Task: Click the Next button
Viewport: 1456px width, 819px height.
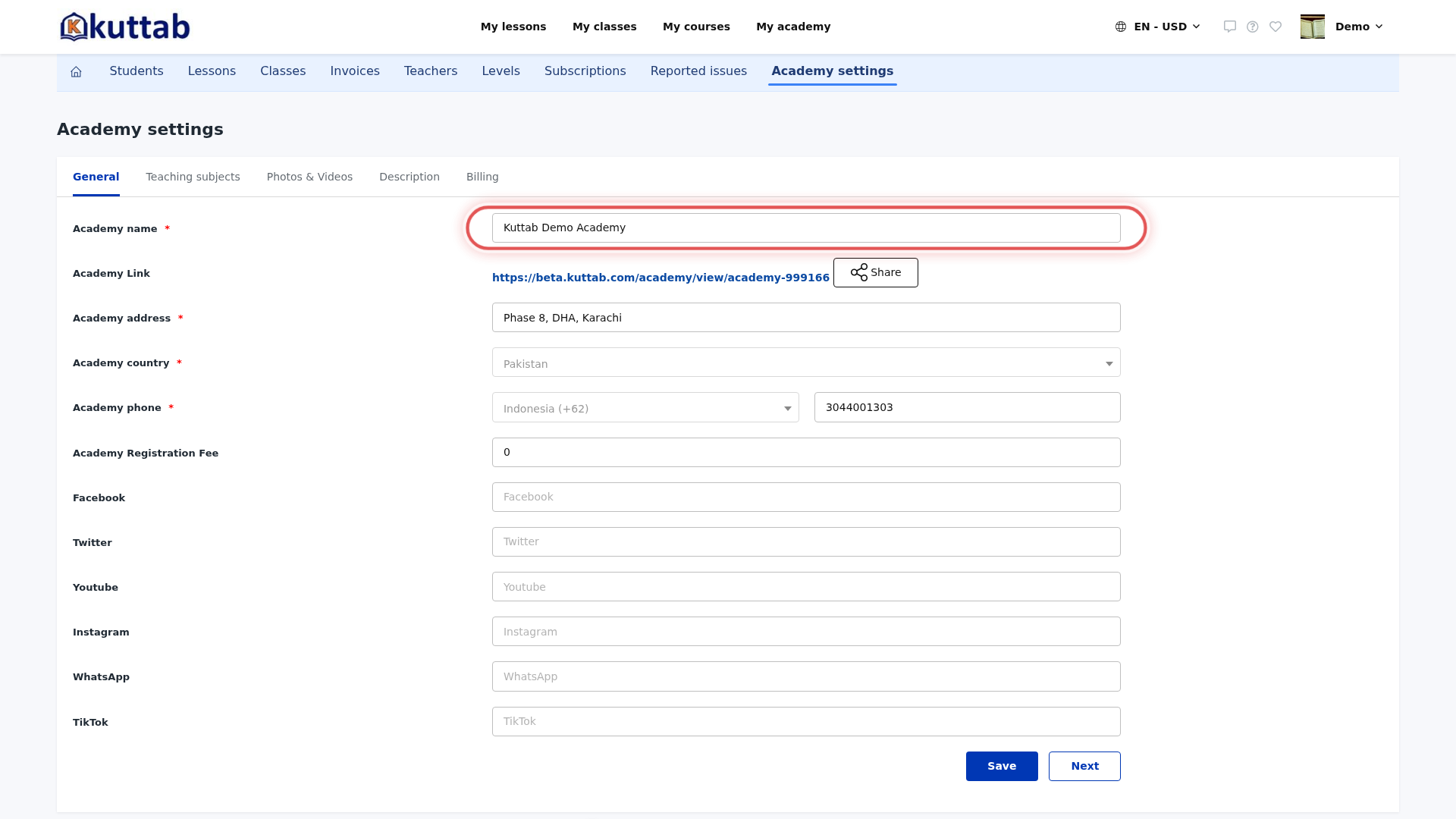Action: coord(1084,766)
